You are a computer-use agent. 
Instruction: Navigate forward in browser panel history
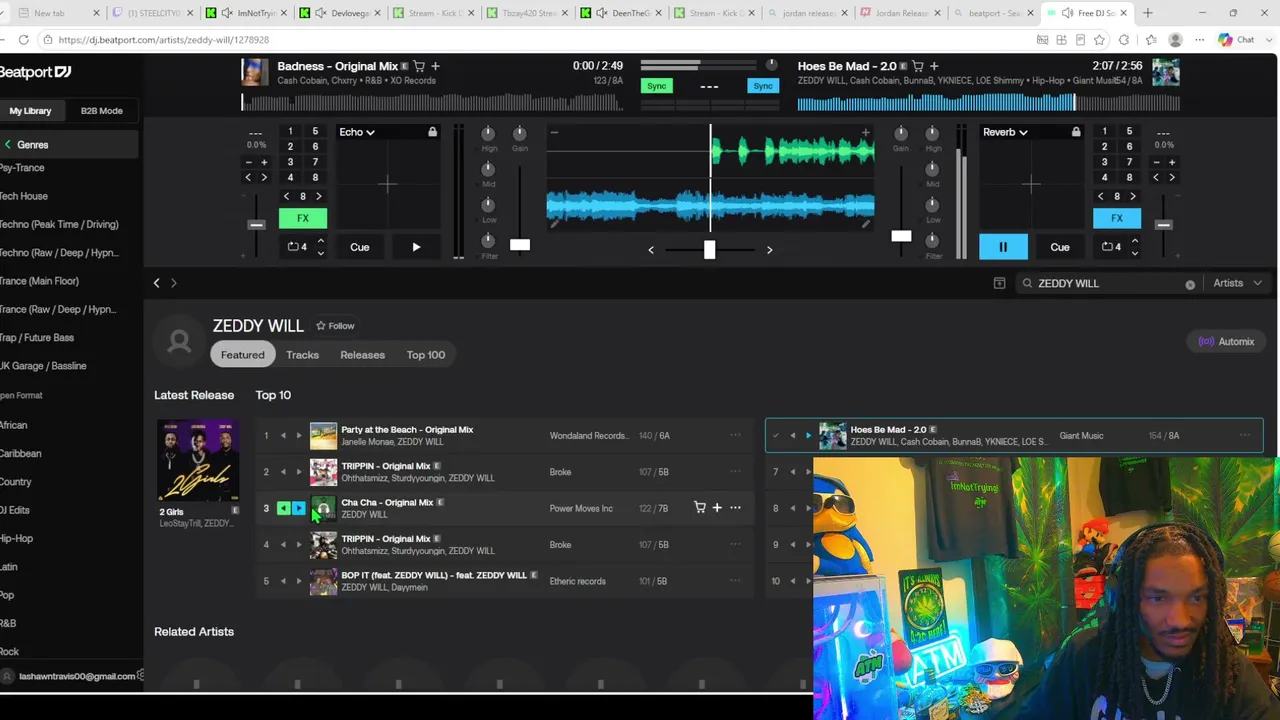coord(174,283)
